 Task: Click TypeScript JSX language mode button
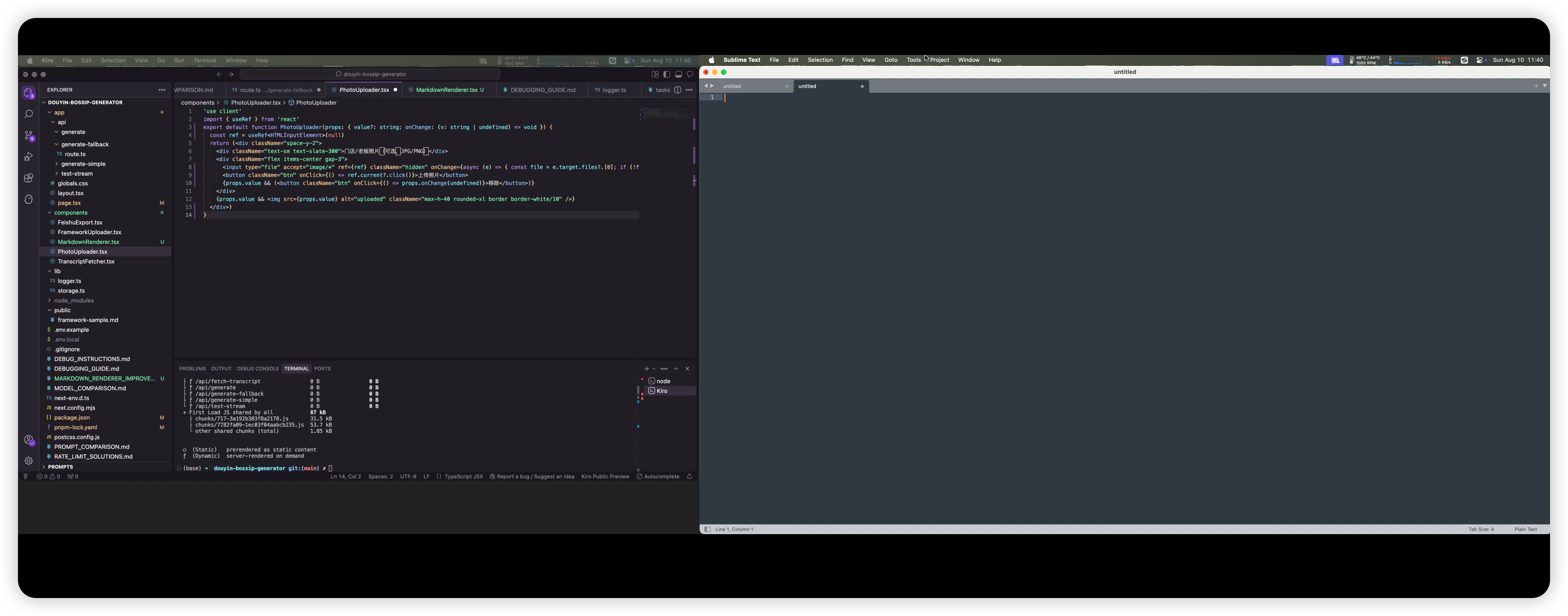pyautogui.click(x=463, y=477)
